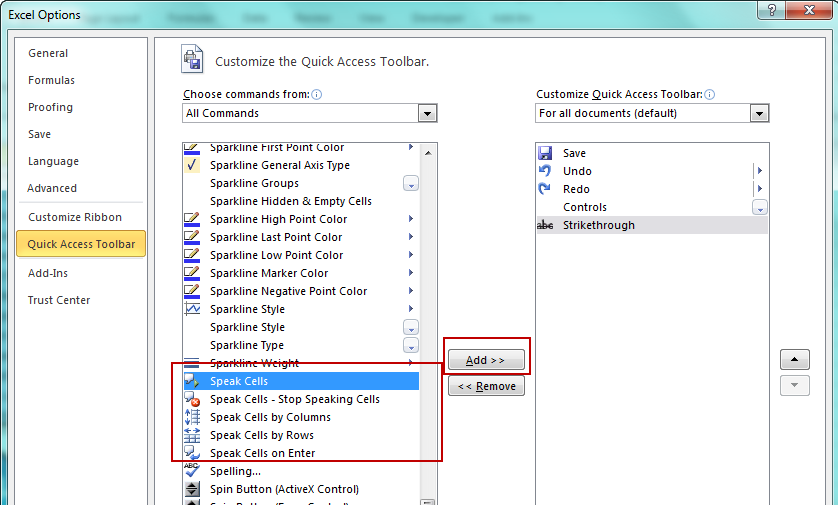Click the info icon beside Choose commands from

(316, 95)
